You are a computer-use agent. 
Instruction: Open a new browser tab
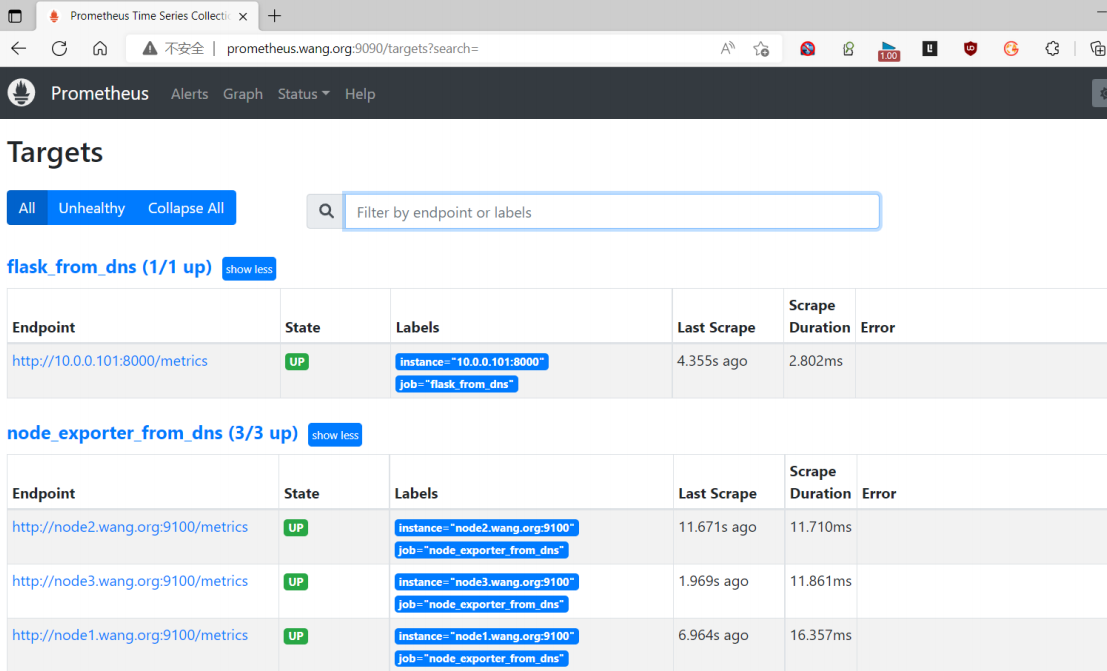pos(275,16)
